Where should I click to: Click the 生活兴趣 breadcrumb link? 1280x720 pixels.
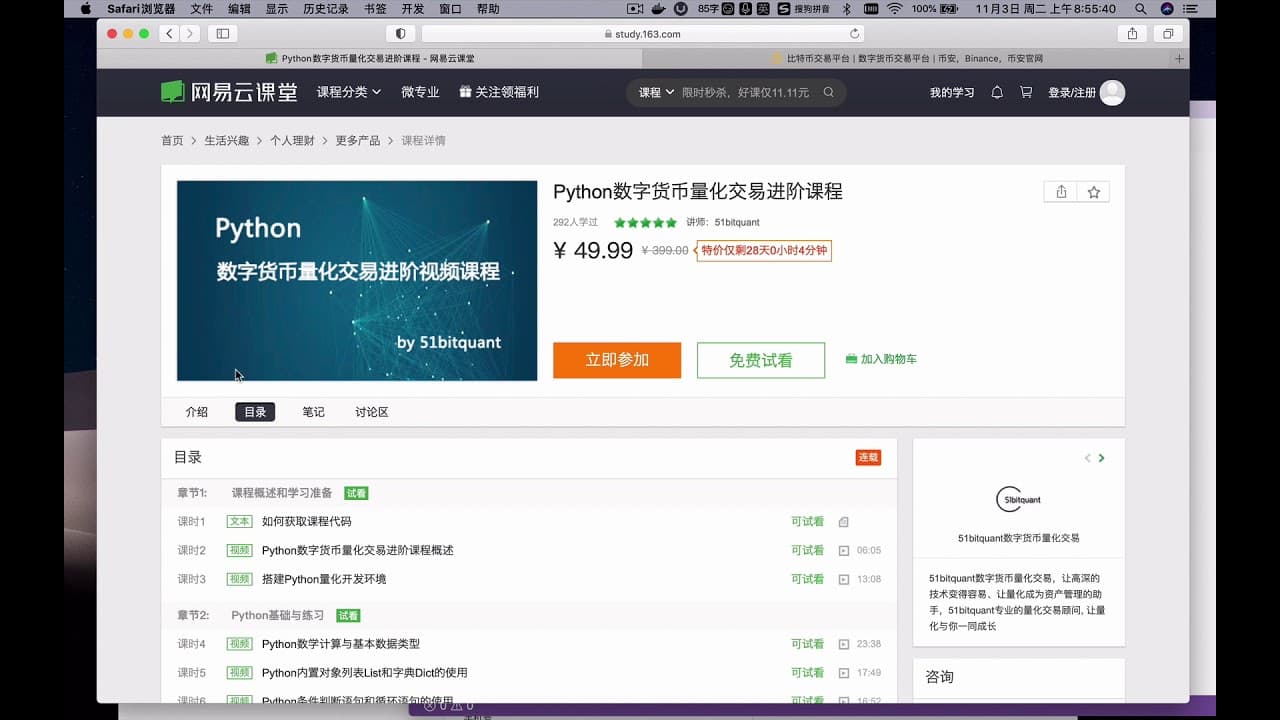pyautogui.click(x=227, y=141)
